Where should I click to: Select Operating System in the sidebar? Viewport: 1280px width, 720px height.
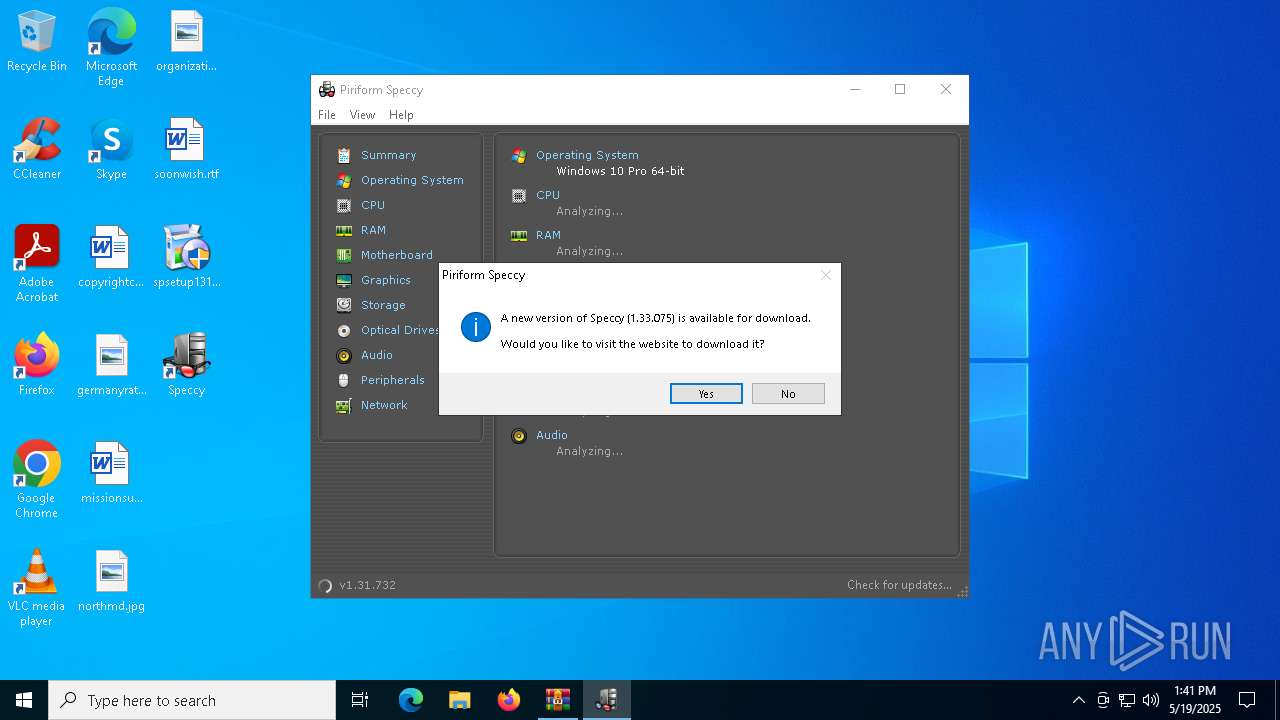point(412,180)
